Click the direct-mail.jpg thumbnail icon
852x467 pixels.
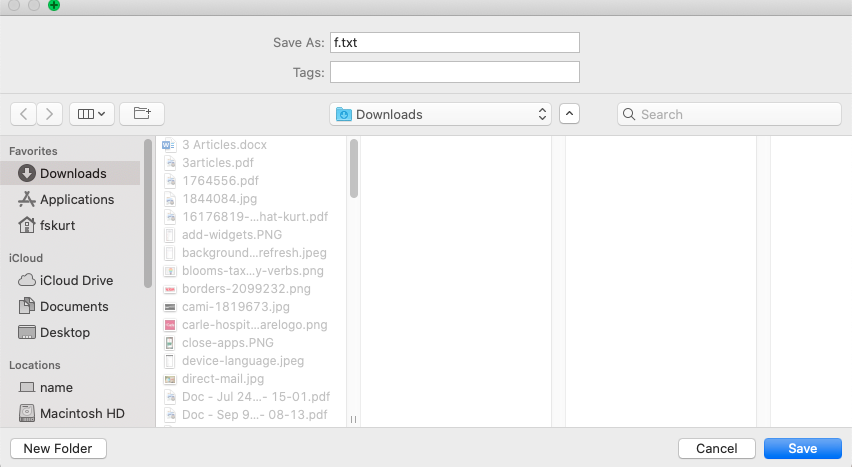pos(170,379)
